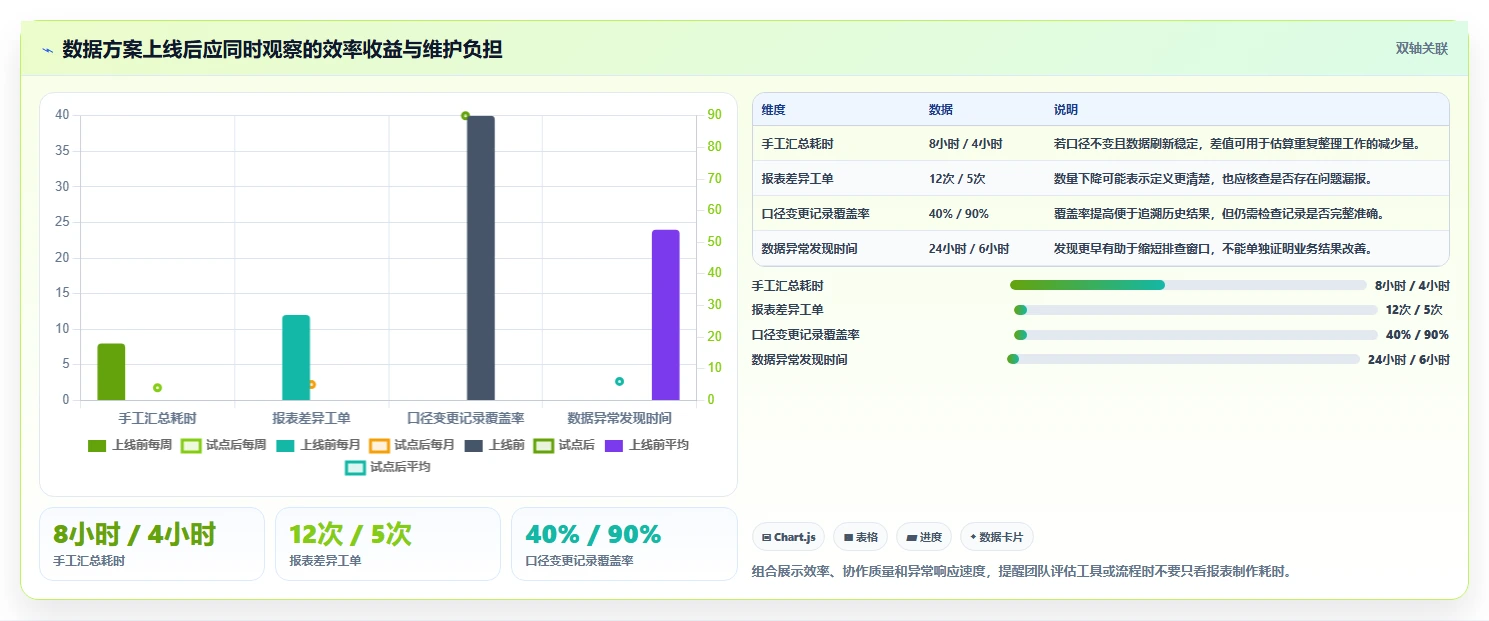Click the x-axis label 手工汇总耗时

157,418
